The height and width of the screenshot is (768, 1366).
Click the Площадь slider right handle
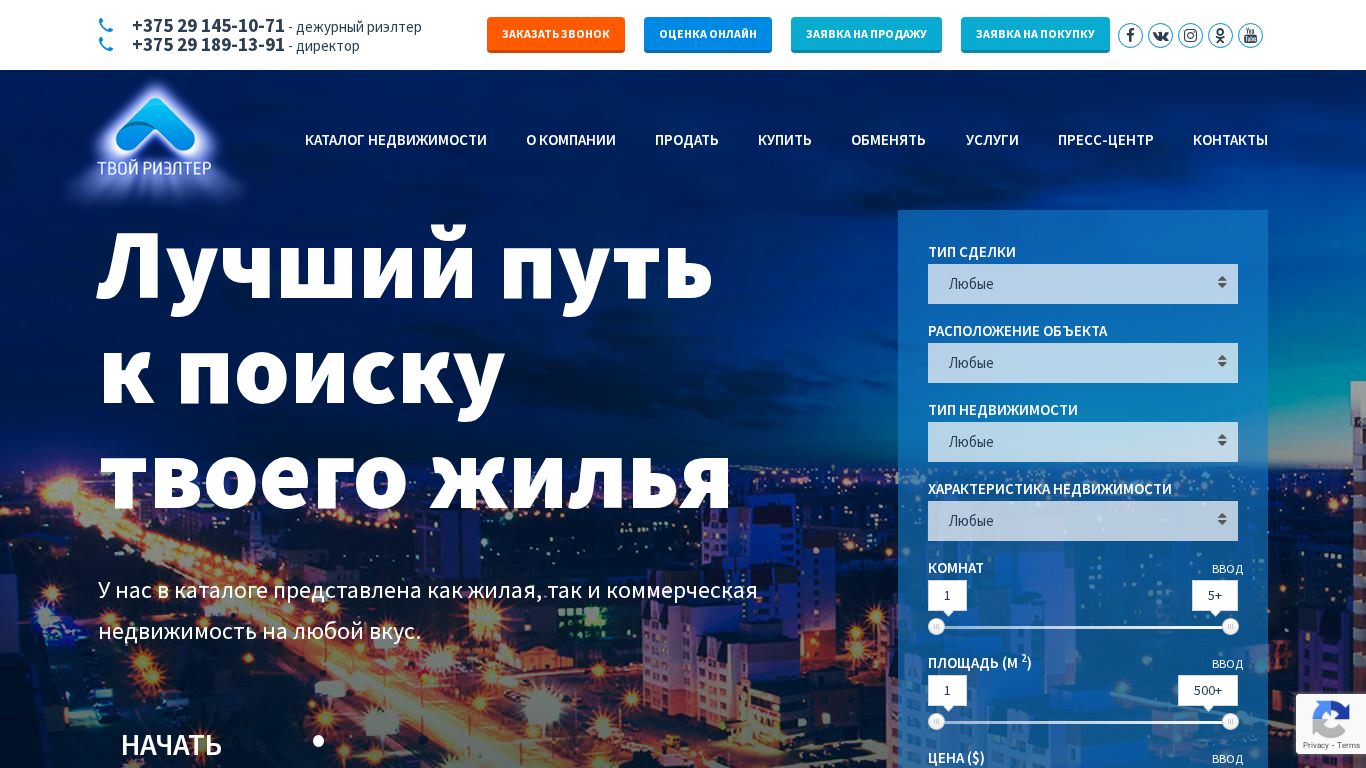[x=1230, y=722]
